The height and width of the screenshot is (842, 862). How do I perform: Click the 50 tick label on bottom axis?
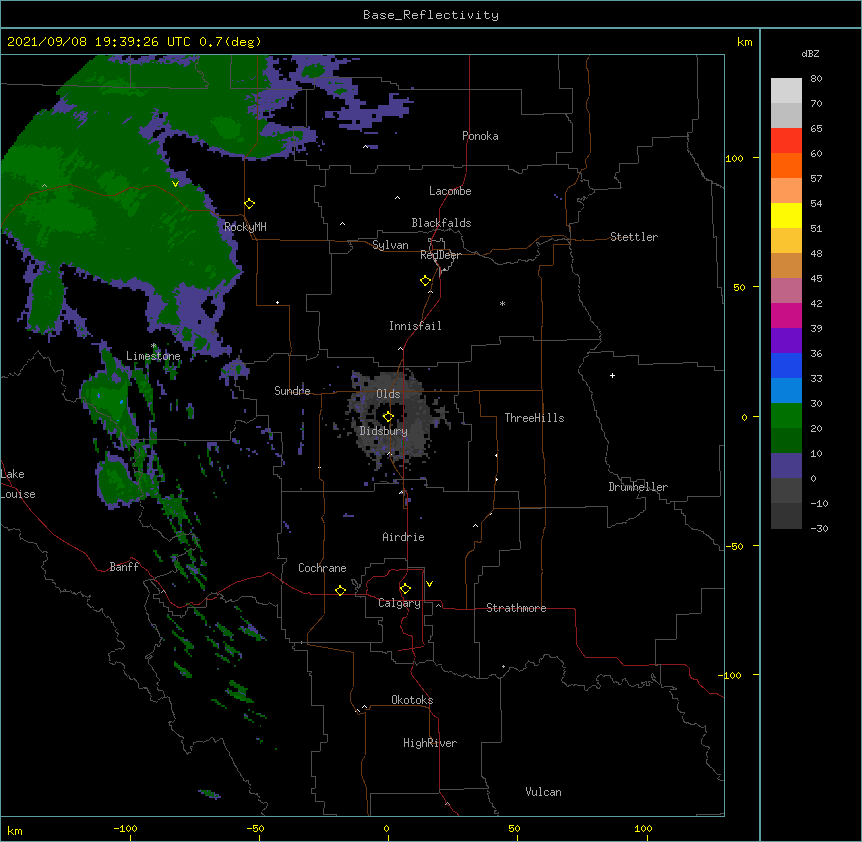(x=514, y=828)
